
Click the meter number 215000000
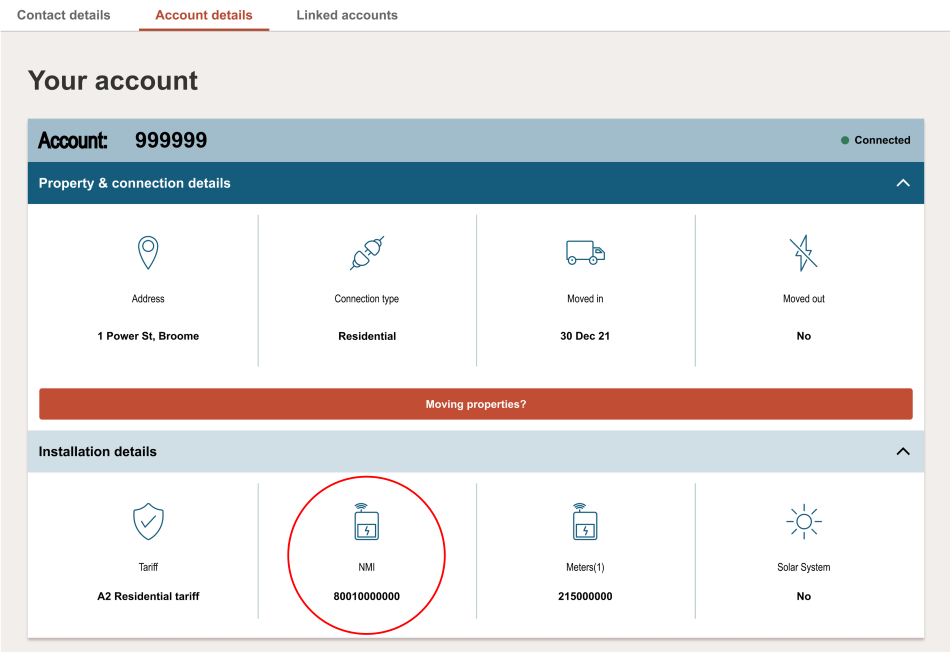click(x=585, y=596)
